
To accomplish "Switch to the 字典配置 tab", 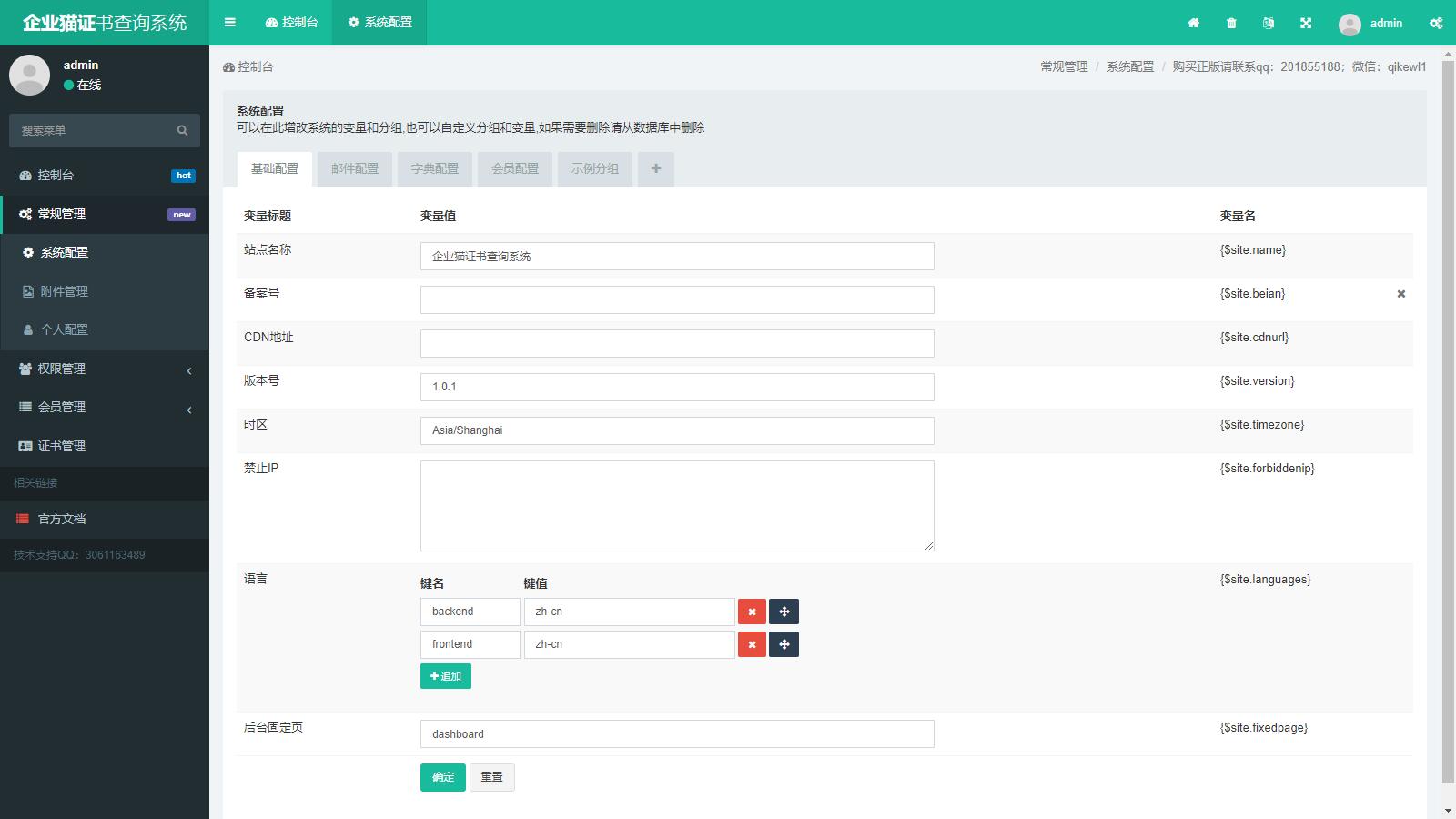I will (x=435, y=169).
